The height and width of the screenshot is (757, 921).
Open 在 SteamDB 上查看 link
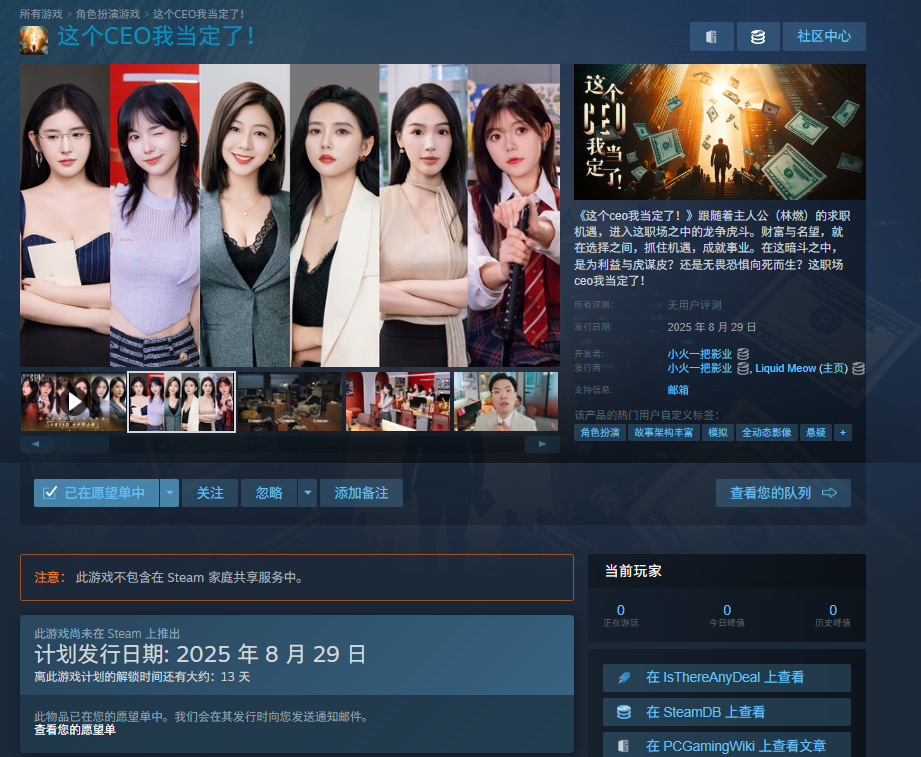coord(727,712)
